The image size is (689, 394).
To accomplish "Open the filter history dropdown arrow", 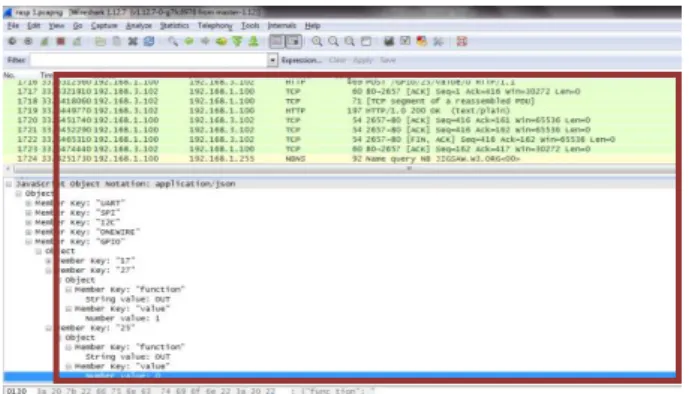I will pos(272,60).
